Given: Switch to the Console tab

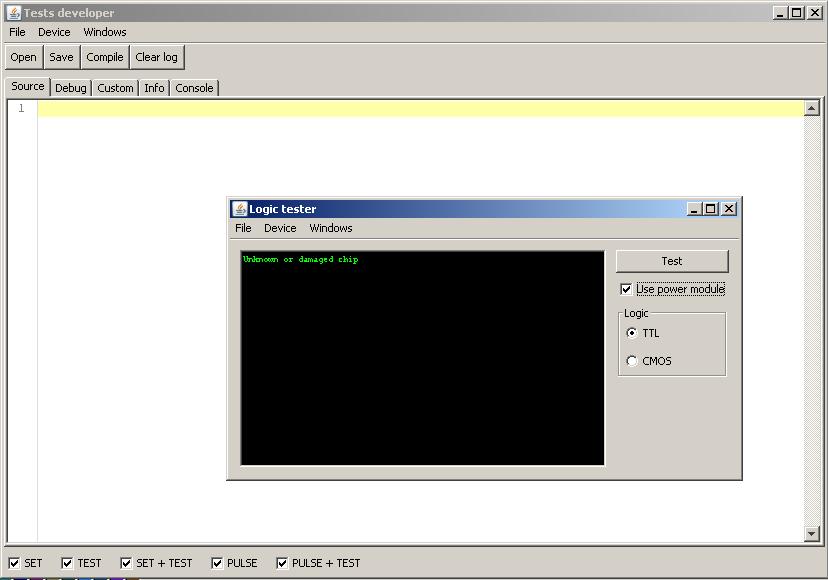Looking at the screenshot, I should click(x=194, y=88).
